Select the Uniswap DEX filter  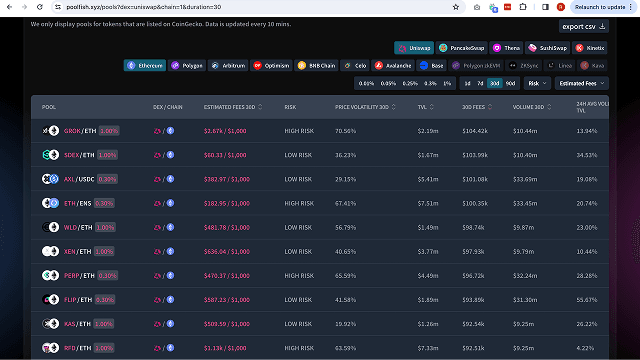click(x=414, y=48)
